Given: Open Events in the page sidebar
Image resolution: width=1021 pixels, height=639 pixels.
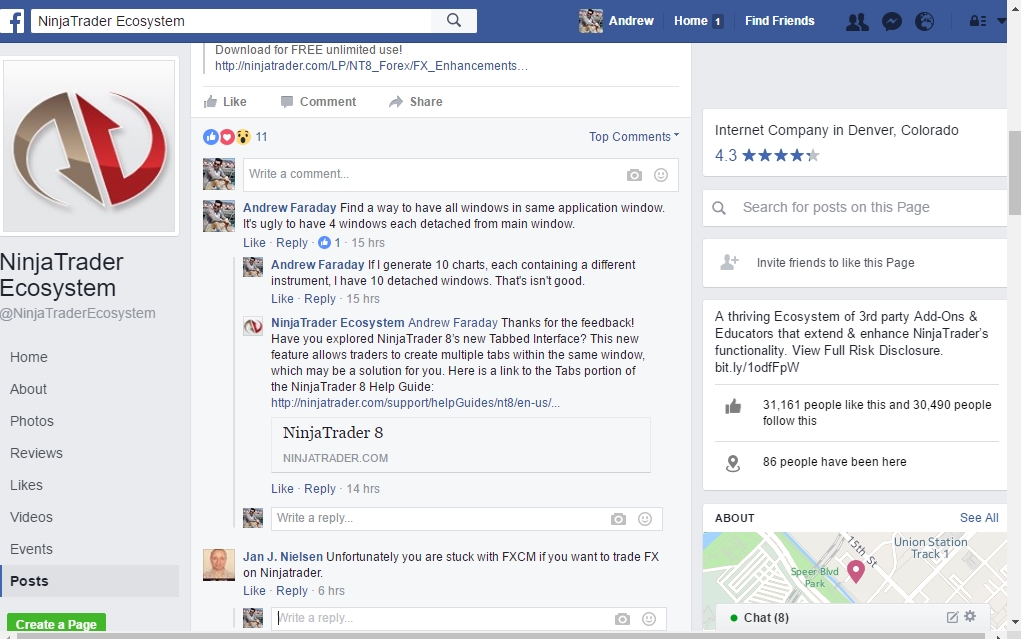Looking at the screenshot, I should (31, 549).
